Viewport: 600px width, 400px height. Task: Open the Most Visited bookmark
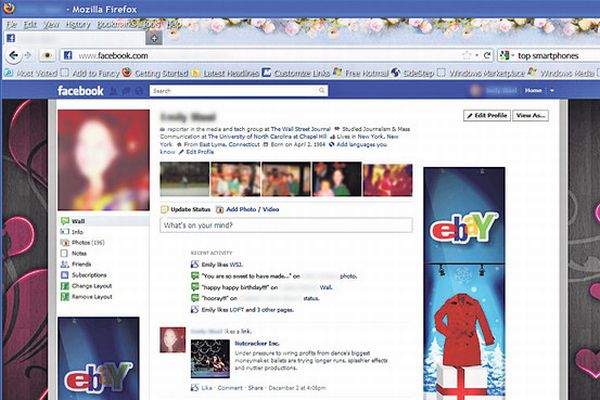click(31, 73)
